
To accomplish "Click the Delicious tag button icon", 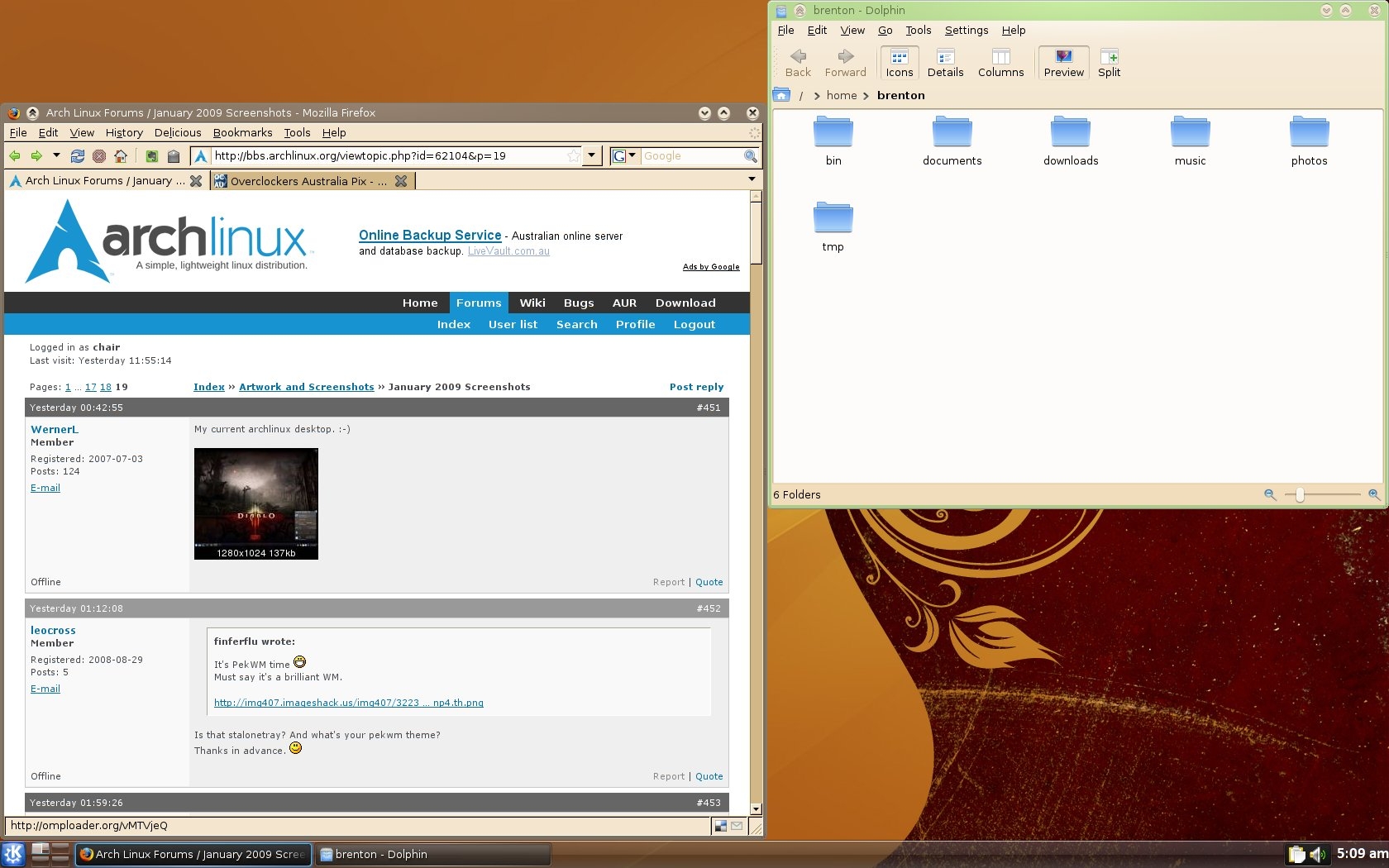I will coord(174,155).
